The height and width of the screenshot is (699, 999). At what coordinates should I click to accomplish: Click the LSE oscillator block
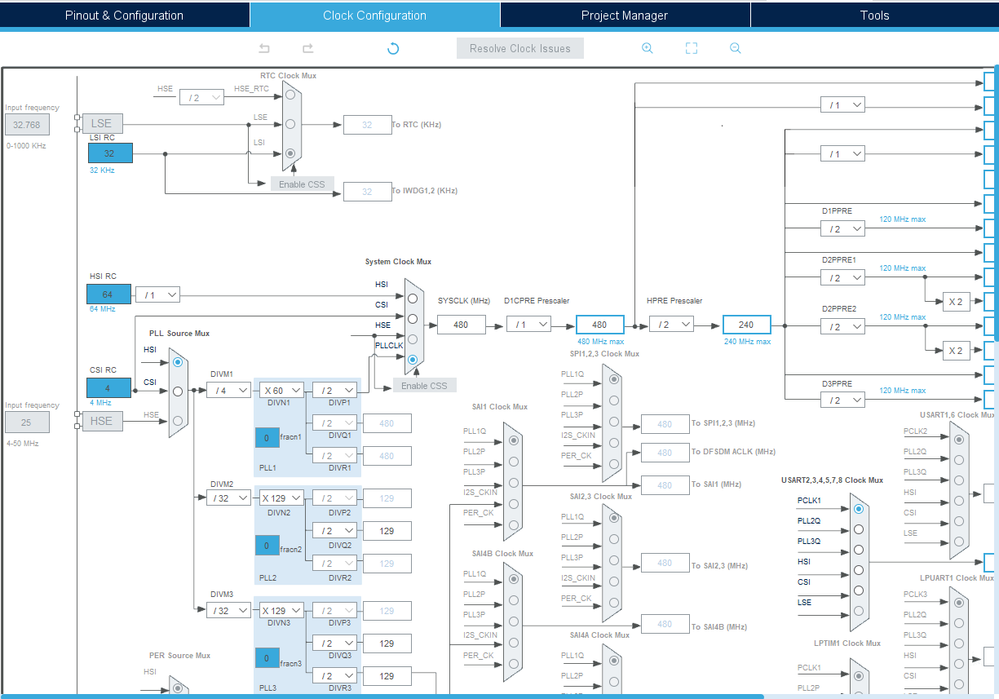(101, 124)
